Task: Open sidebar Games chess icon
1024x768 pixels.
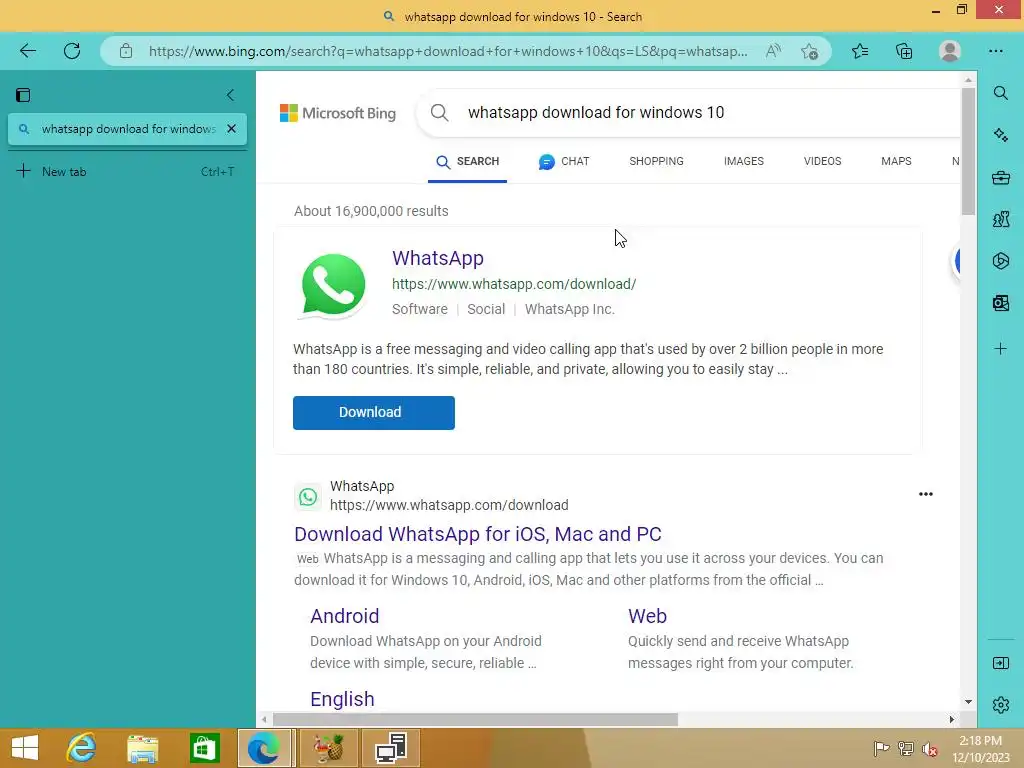Action: 1000,219
